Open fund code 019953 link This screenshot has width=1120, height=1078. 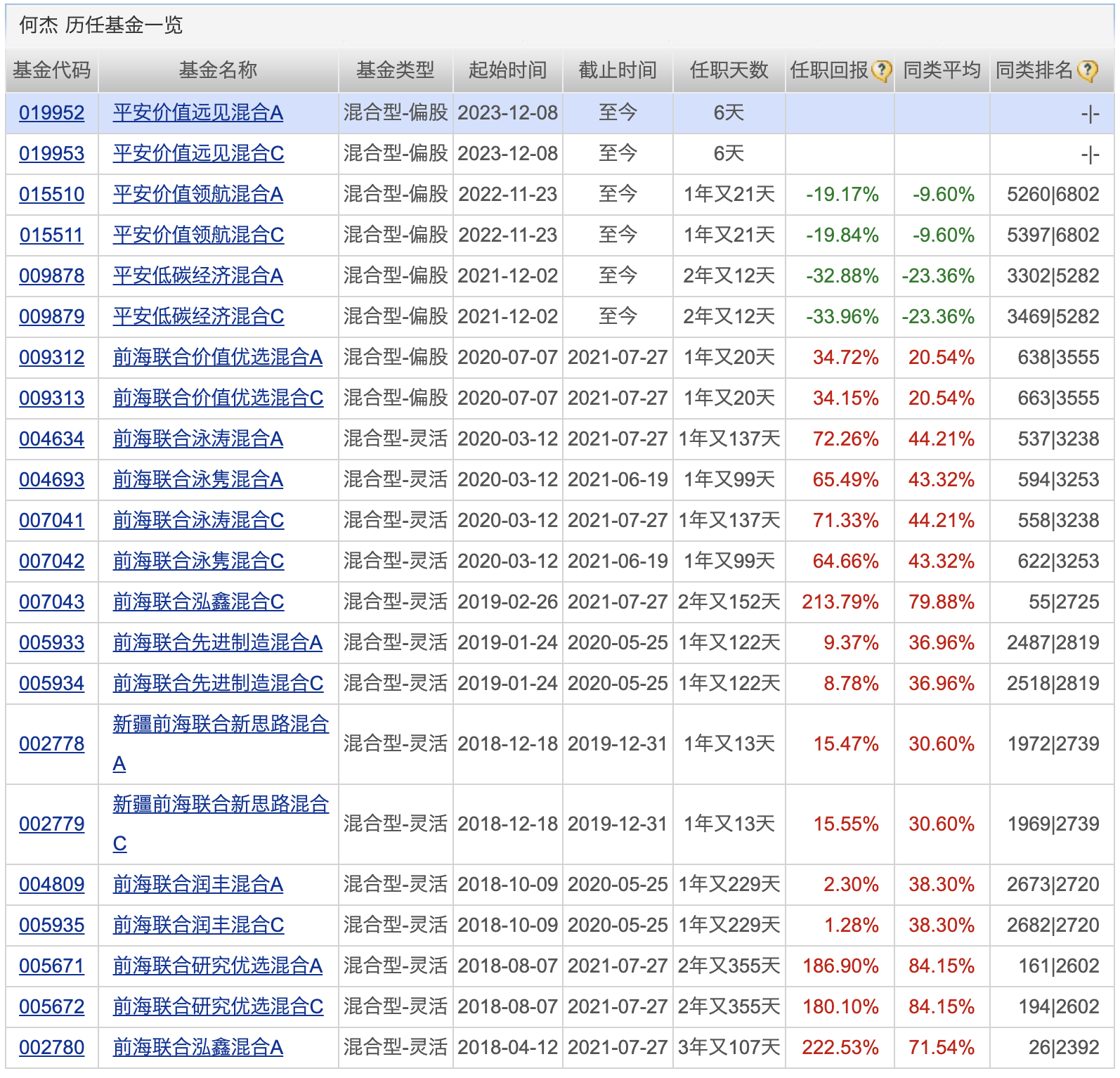coord(52,154)
